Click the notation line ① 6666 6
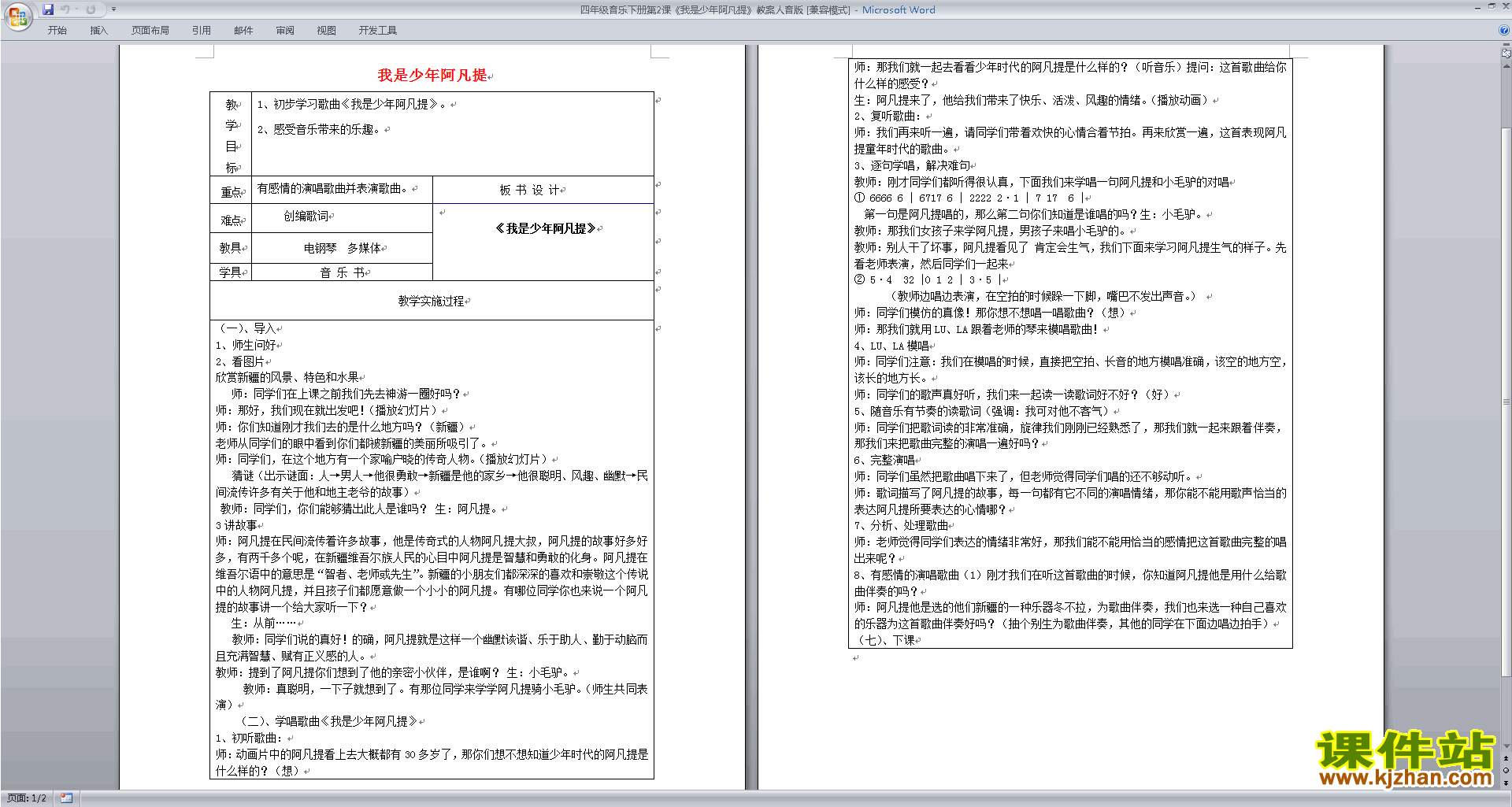Viewport: 1512px width, 807px height. coord(970,198)
